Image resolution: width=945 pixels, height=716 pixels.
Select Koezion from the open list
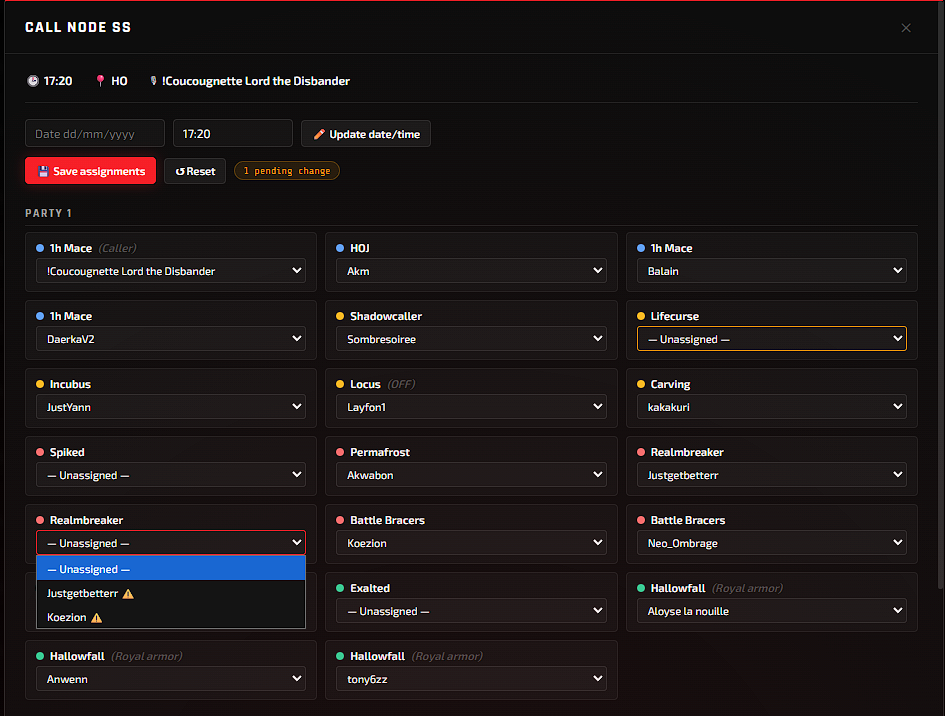click(171, 617)
